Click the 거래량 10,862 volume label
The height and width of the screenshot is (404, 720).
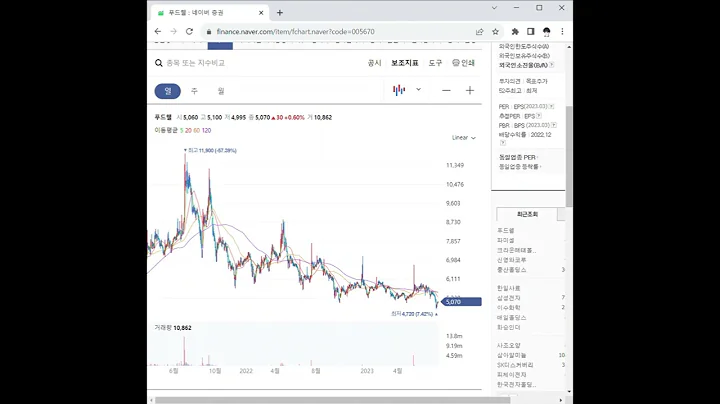[173, 328]
